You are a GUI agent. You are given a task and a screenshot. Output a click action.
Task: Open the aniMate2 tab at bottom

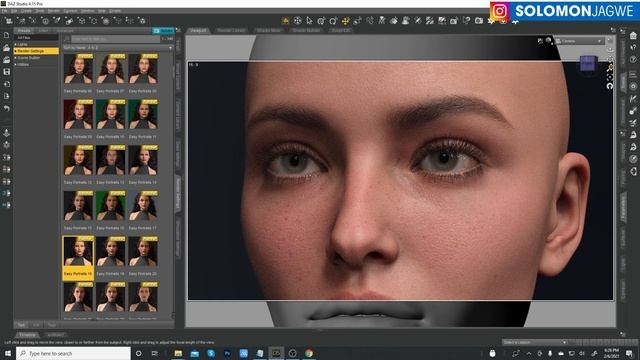pos(56,335)
